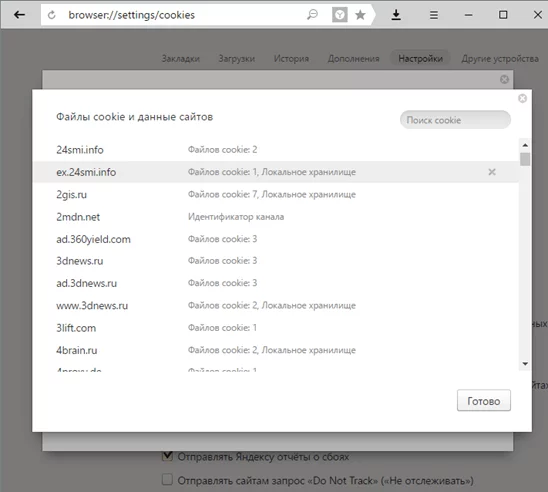Click cookie details text for 4brain.ru
The width and height of the screenshot is (548, 492).
(272, 350)
